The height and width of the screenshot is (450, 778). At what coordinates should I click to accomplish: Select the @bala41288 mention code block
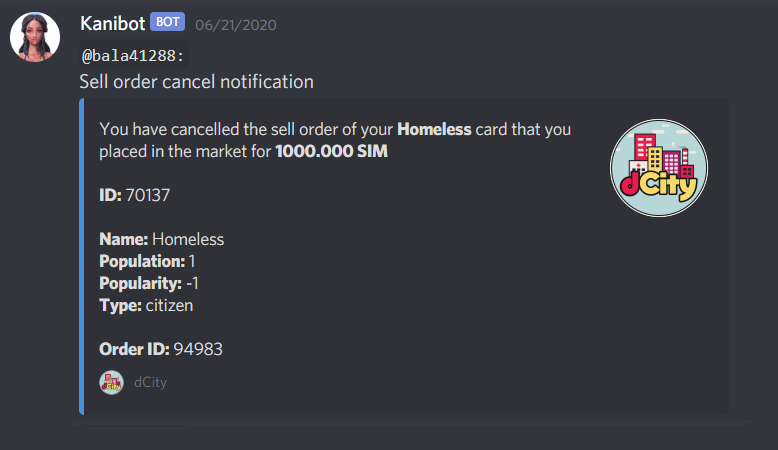pos(133,56)
